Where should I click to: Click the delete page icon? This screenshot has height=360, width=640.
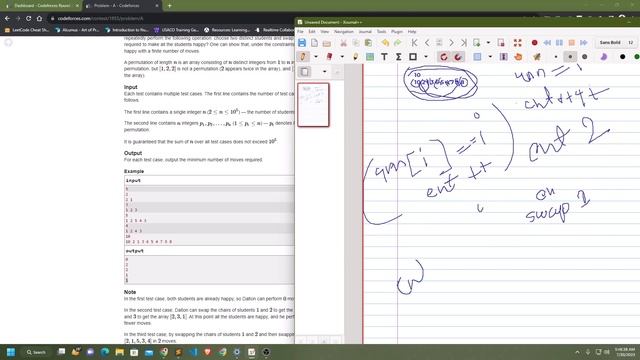click(501, 42)
